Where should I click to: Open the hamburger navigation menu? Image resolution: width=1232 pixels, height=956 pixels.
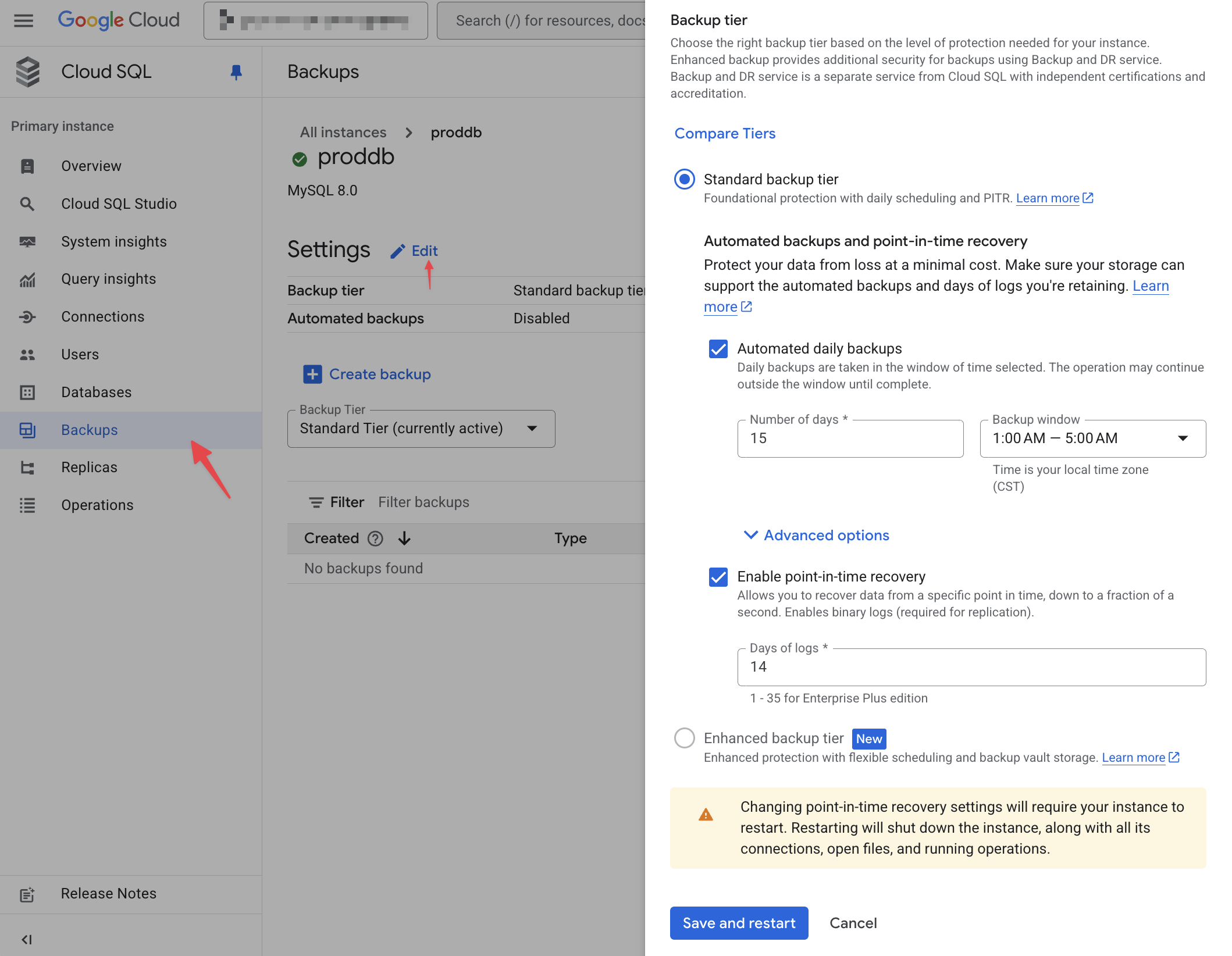[24, 21]
